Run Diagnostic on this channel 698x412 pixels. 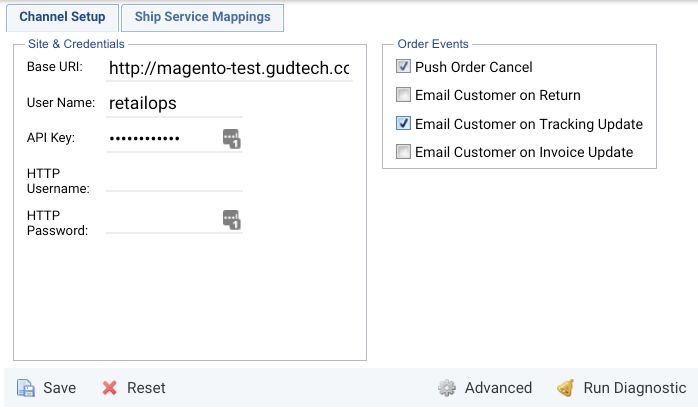(x=621, y=388)
